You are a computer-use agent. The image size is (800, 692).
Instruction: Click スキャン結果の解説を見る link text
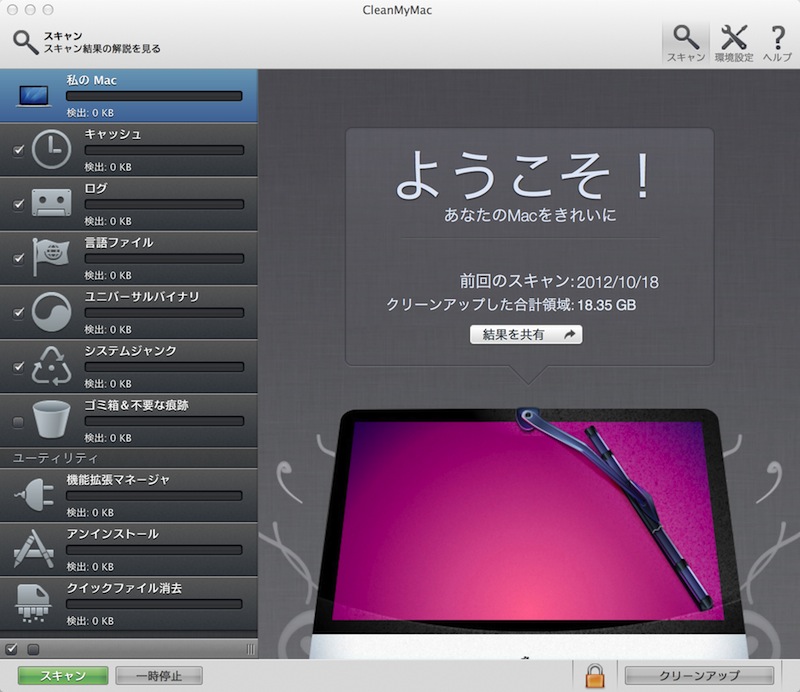click(x=102, y=48)
